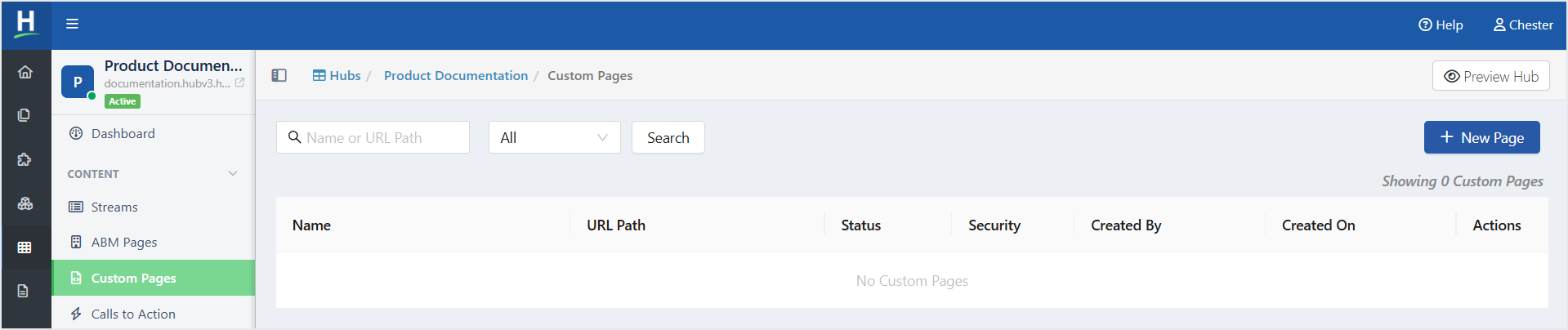Open the All status filter dropdown
The image size is (1568, 330).
(x=554, y=137)
